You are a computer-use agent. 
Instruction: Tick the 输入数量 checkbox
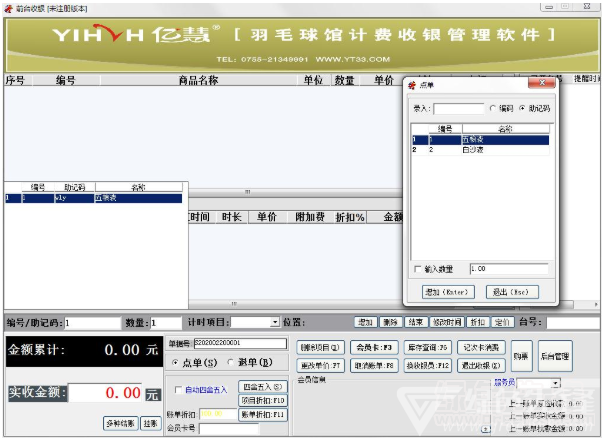[x=418, y=269]
